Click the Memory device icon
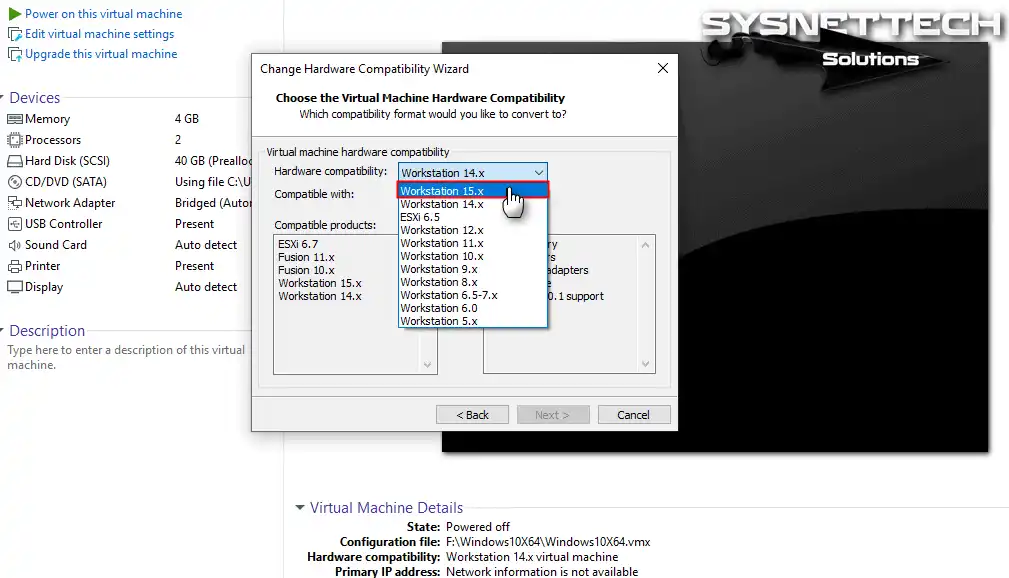 click(14, 119)
